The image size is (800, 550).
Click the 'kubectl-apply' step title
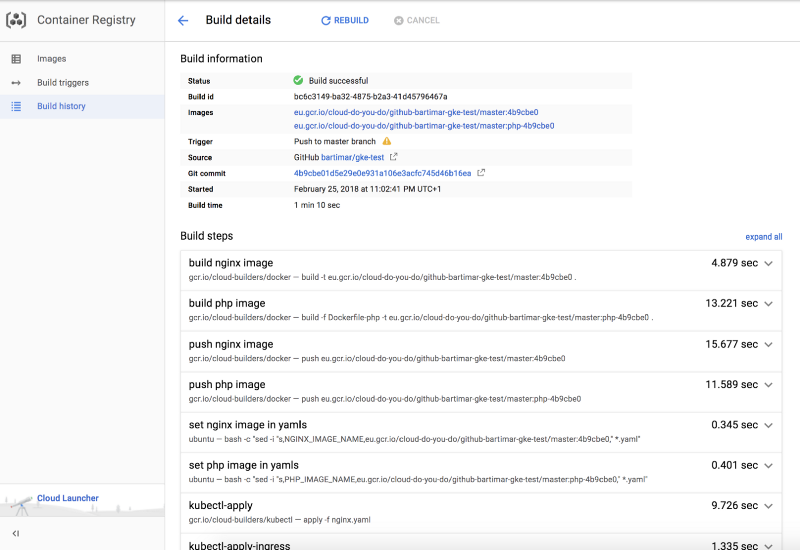click(220, 505)
